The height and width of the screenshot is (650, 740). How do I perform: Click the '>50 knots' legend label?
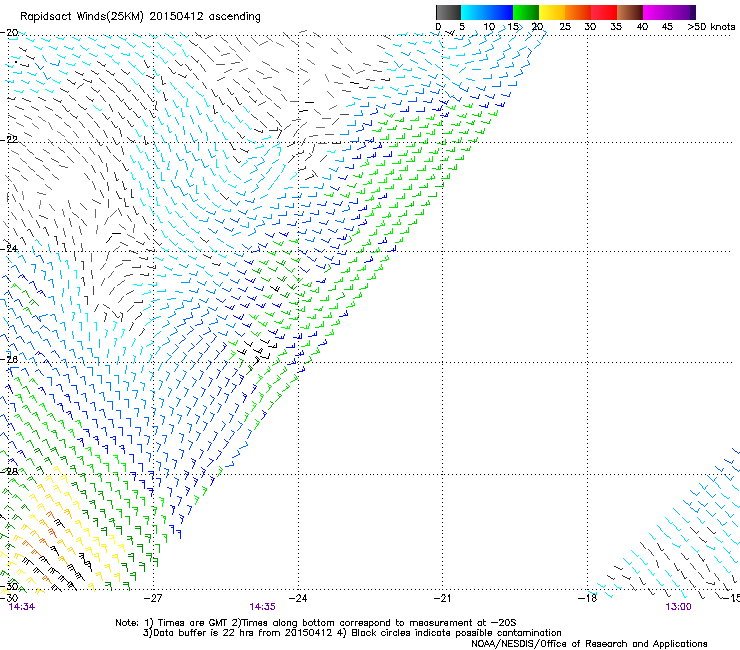[x=711, y=27]
